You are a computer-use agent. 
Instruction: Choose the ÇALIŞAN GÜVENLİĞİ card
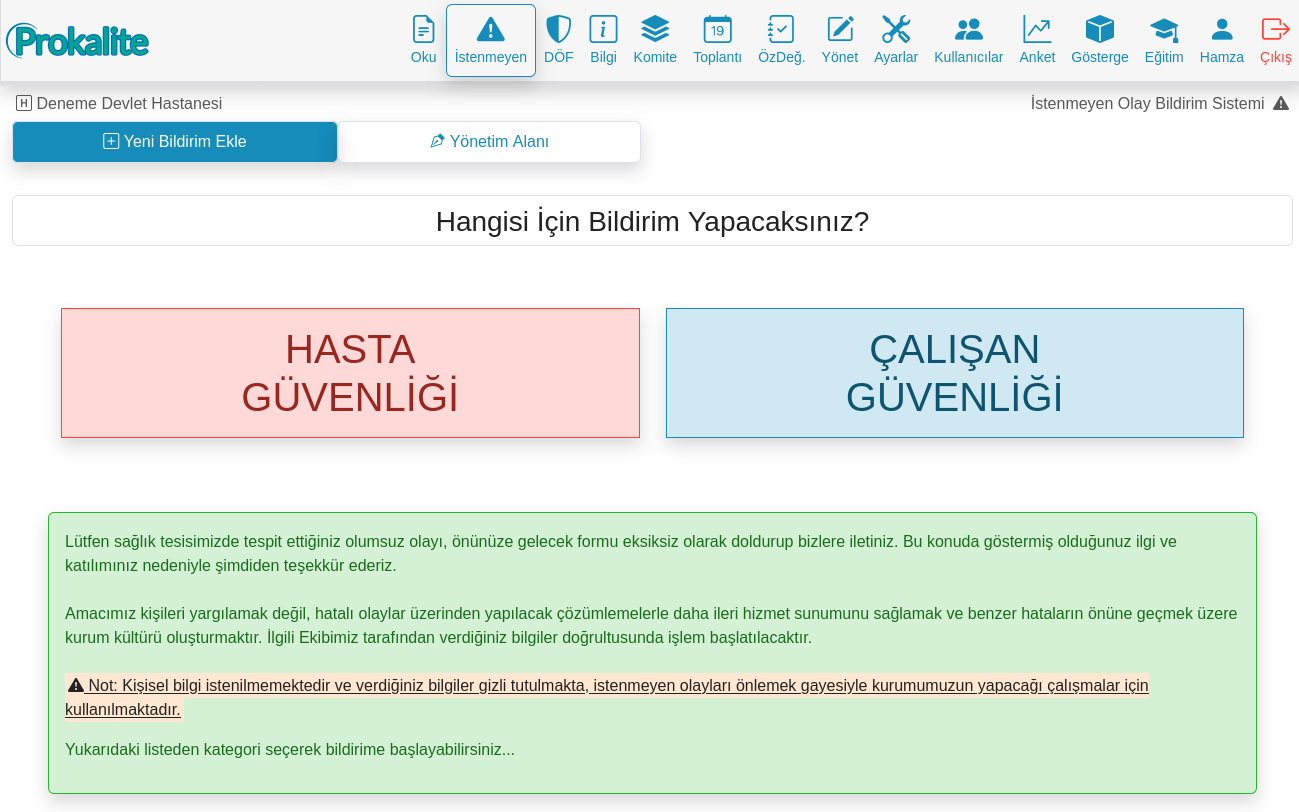[955, 373]
